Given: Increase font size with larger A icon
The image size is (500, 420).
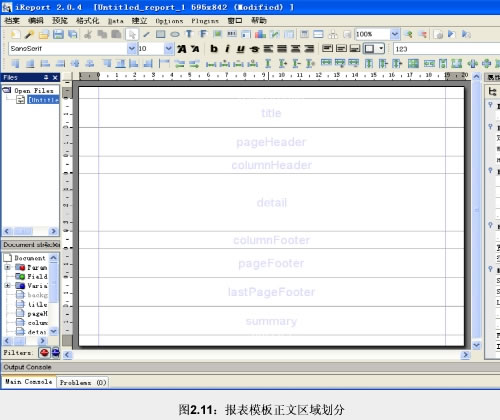Looking at the screenshot, I should click(182, 49).
